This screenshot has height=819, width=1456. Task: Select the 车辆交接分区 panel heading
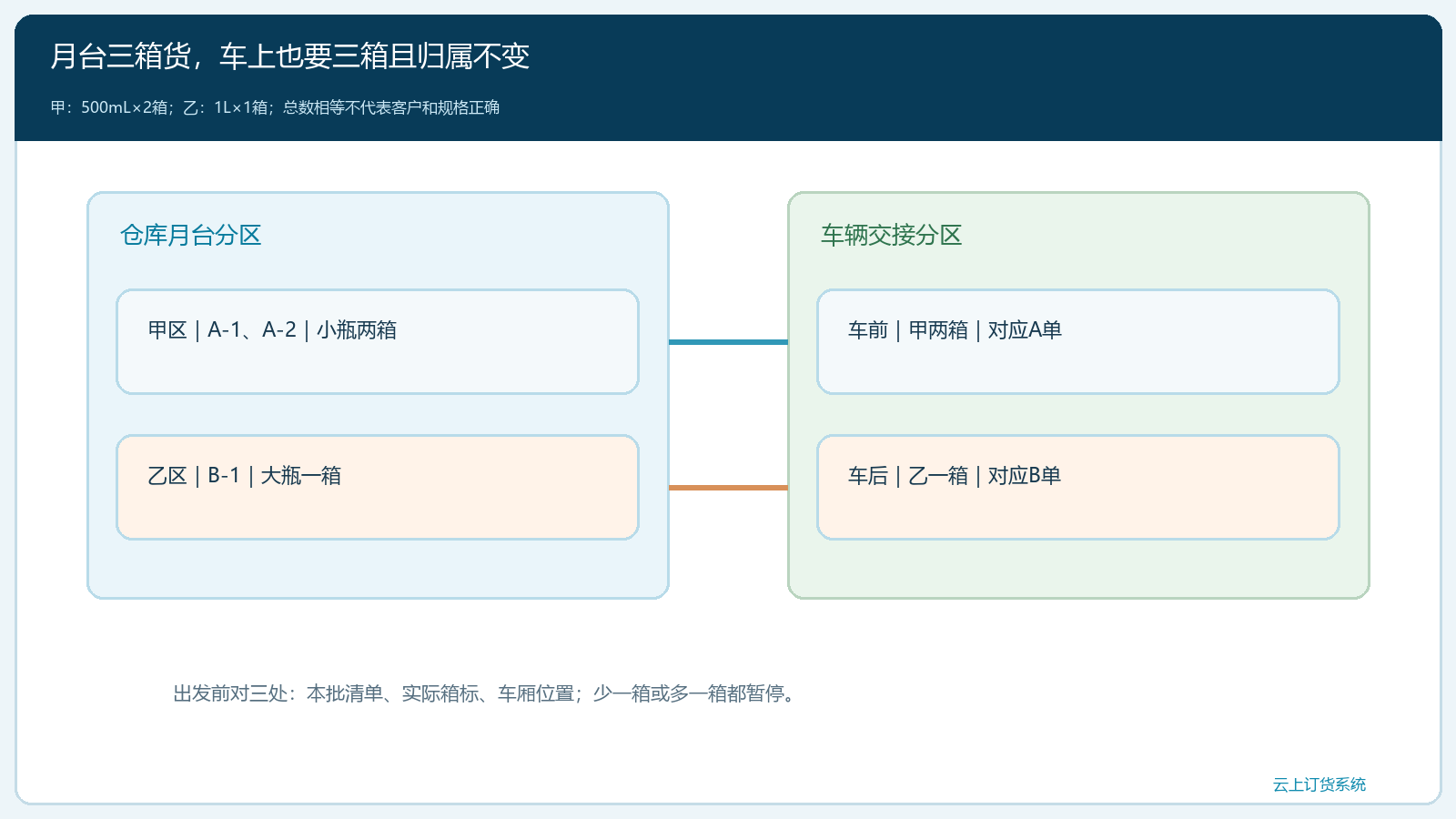(892, 235)
